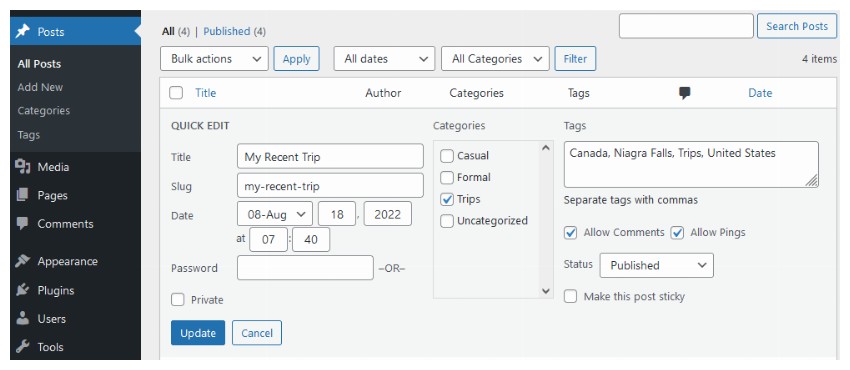The width and height of the screenshot is (850, 370).
Task: Enable Make this post sticky
Action: click(x=570, y=296)
